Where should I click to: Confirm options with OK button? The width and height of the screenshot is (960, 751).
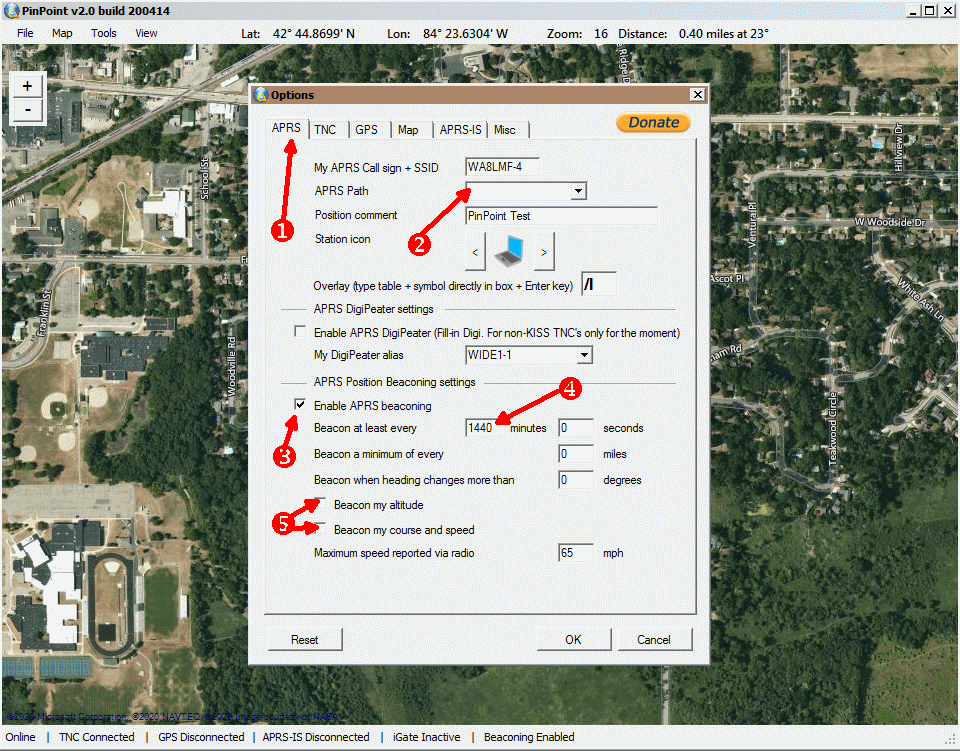574,640
